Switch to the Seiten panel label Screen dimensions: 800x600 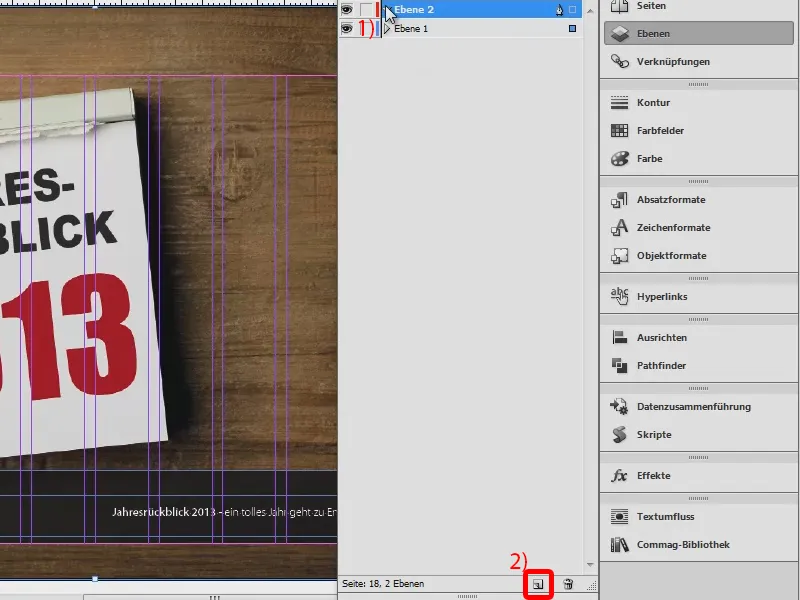coord(651,6)
